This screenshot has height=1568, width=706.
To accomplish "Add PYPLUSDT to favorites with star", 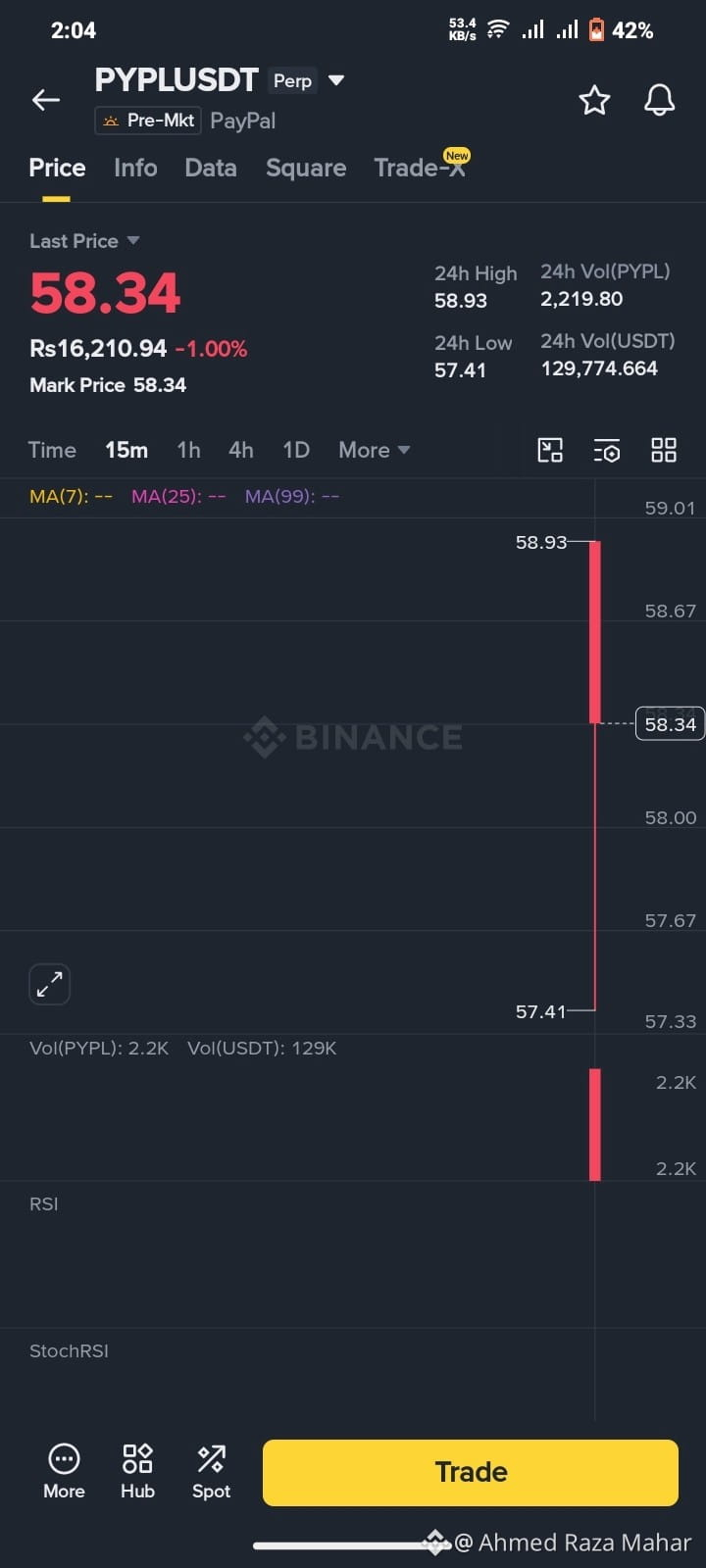I will pyautogui.click(x=594, y=100).
